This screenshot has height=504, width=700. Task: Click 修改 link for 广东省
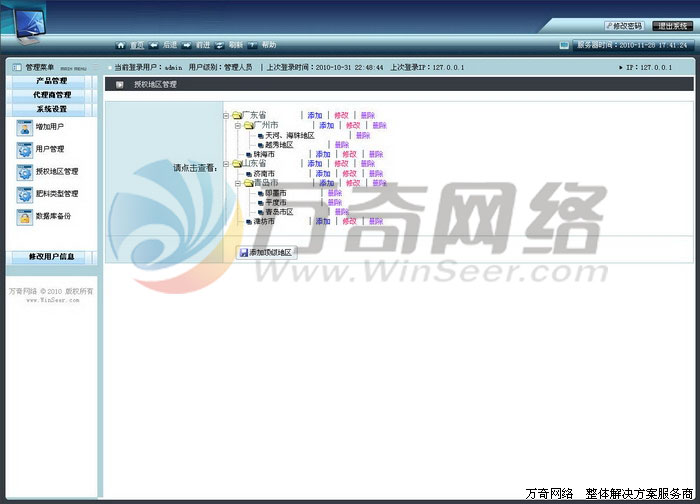[341, 116]
